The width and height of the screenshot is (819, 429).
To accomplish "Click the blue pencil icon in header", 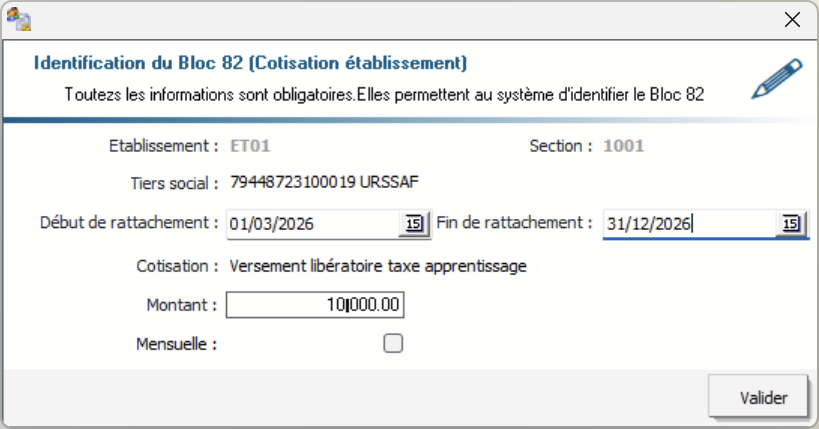I will [x=777, y=80].
